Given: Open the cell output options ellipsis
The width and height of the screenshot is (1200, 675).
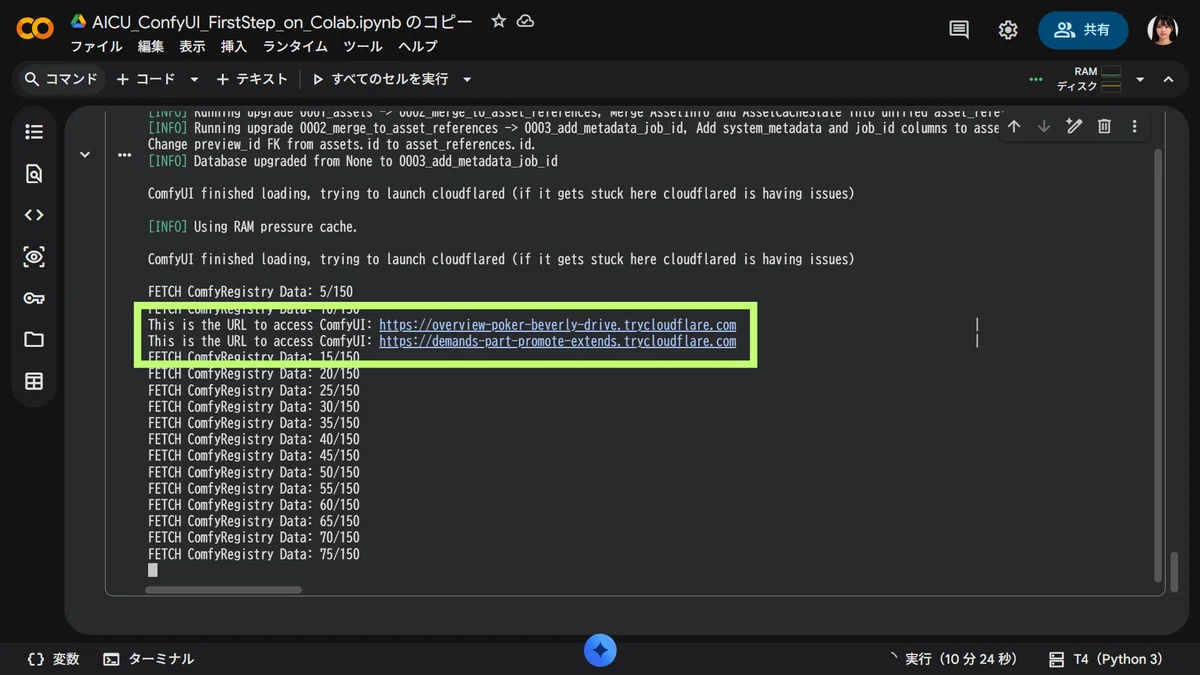Looking at the screenshot, I should click(x=124, y=155).
